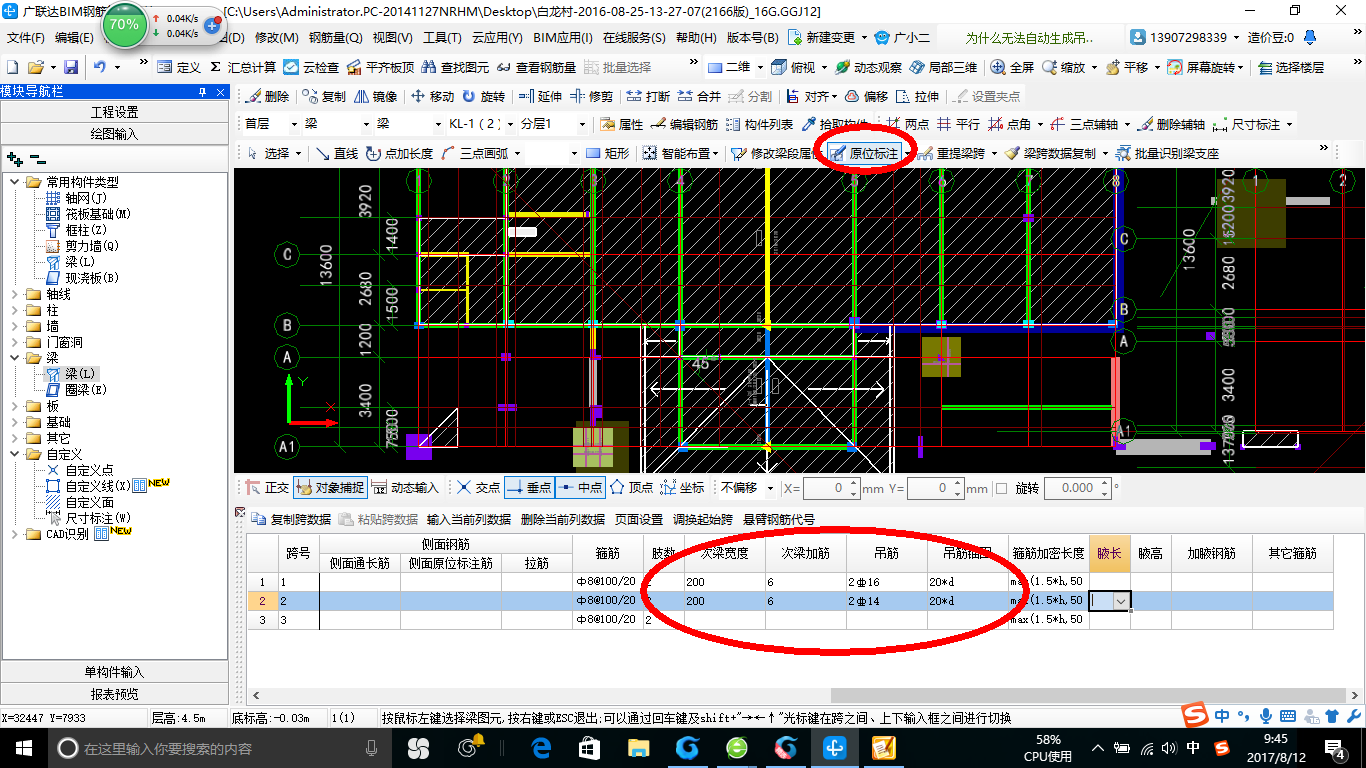This screenshot has height=768, width=1366.
Task: Collapse the 自定义 tree node
Action: tap(14, 454)
